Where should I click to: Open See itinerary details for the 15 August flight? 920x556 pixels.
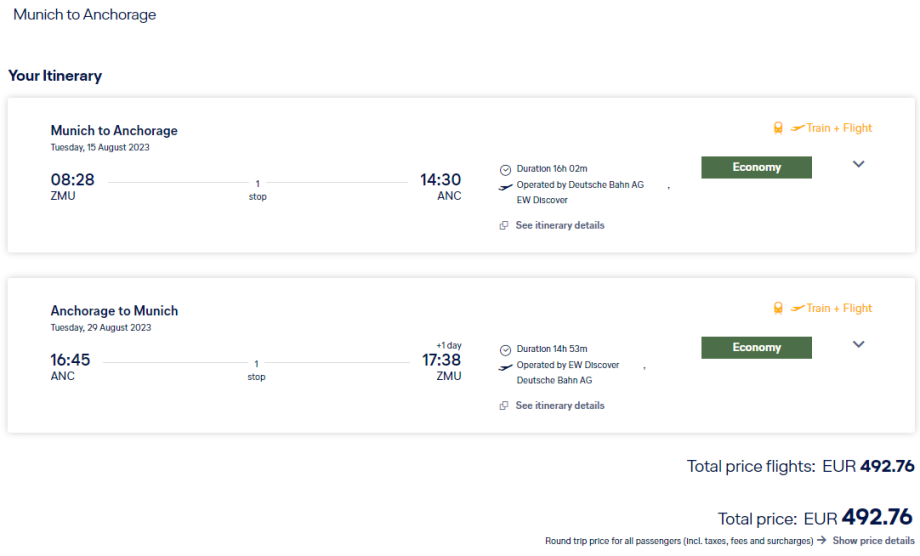click(559, 225)
